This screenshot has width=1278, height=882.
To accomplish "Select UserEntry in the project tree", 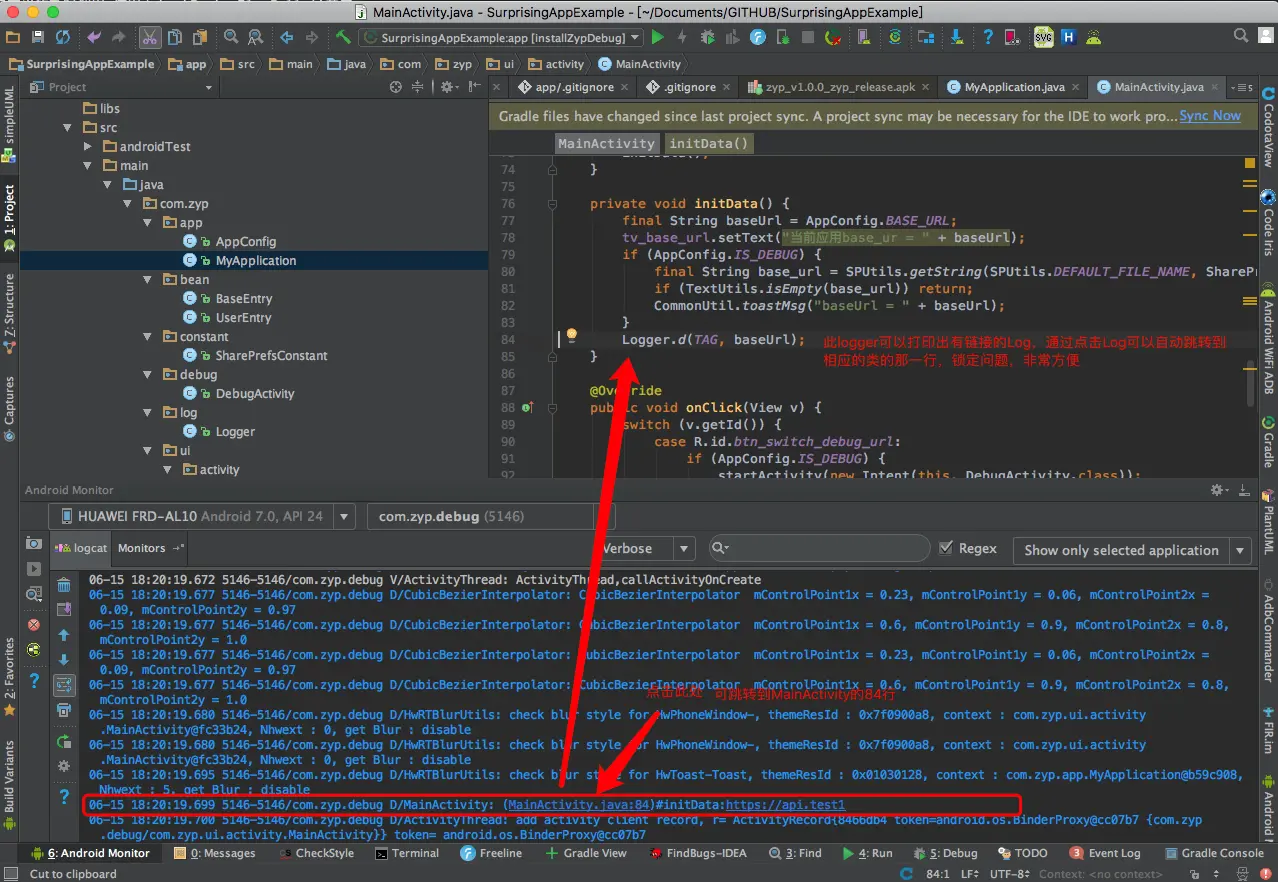I will tap(243, 317).
